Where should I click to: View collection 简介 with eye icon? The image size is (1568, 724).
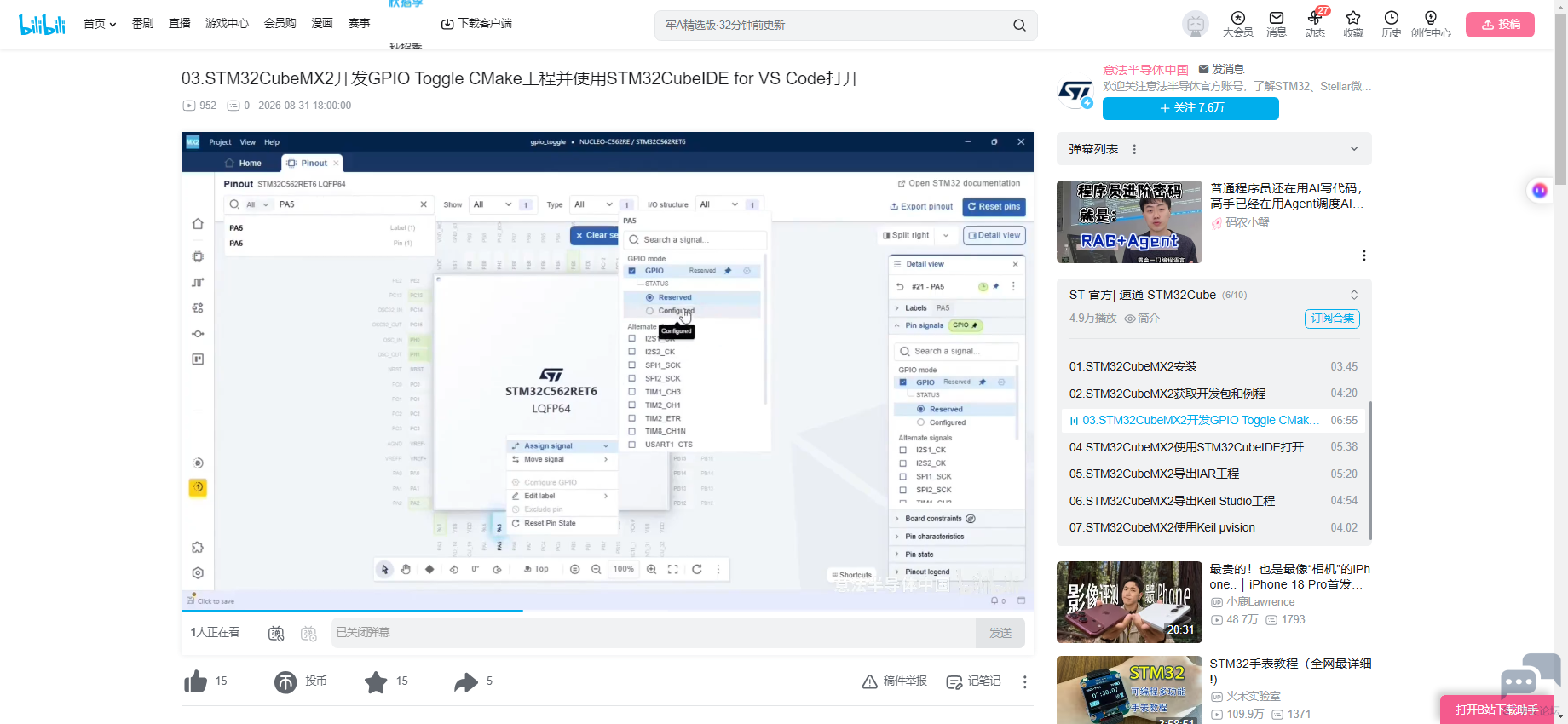1142,319
